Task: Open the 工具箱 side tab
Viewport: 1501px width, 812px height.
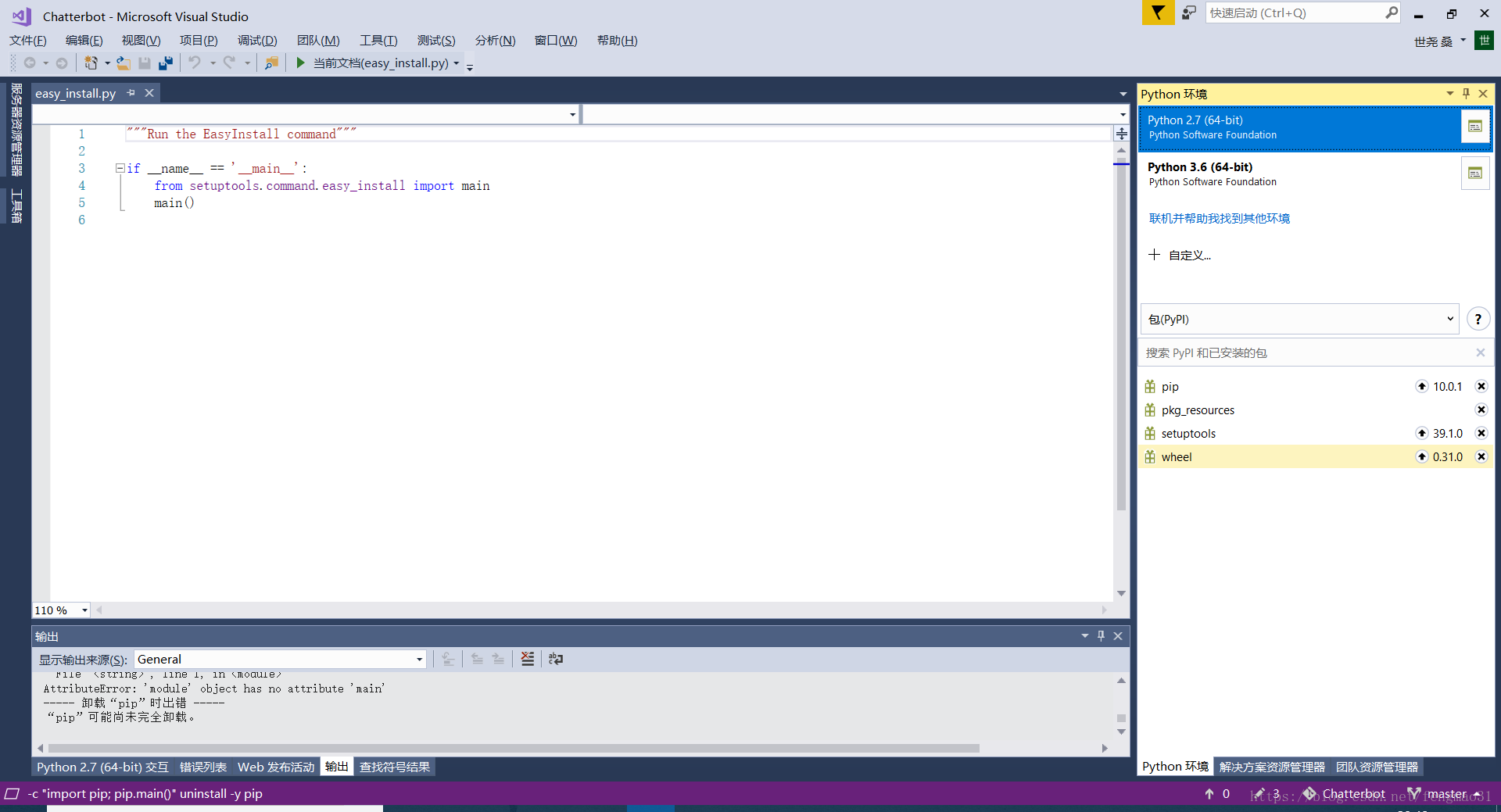Action: (16, 206)
